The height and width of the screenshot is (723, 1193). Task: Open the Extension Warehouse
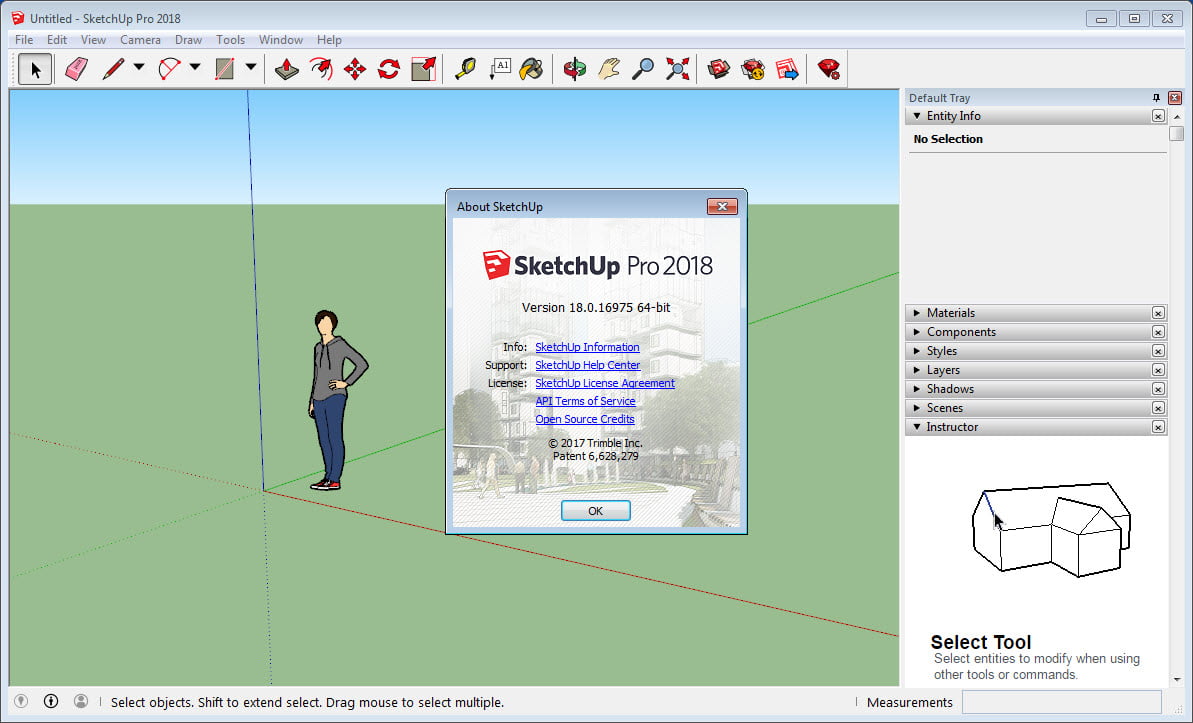pos(752,69)
